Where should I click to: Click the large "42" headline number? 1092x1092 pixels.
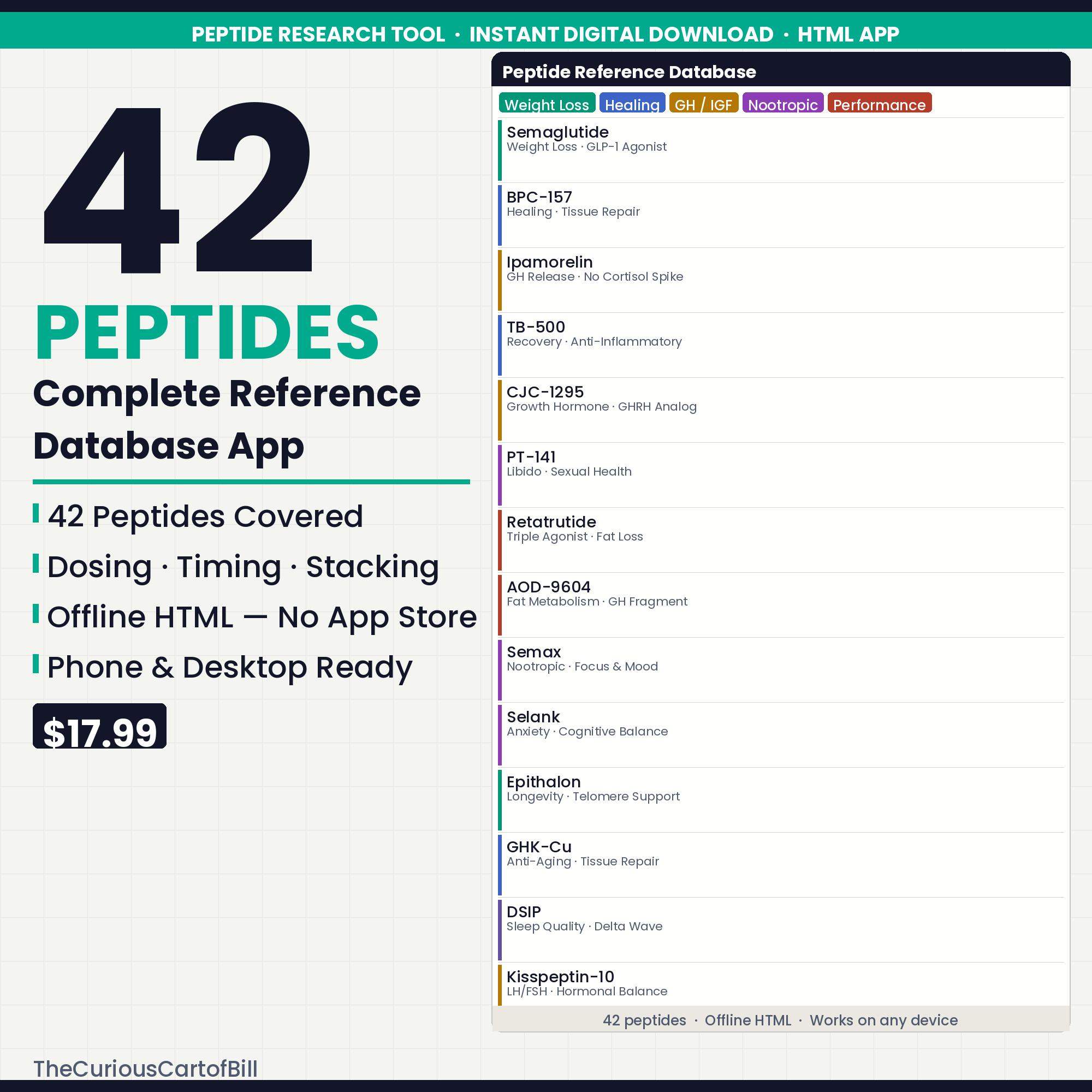(177, 188)
